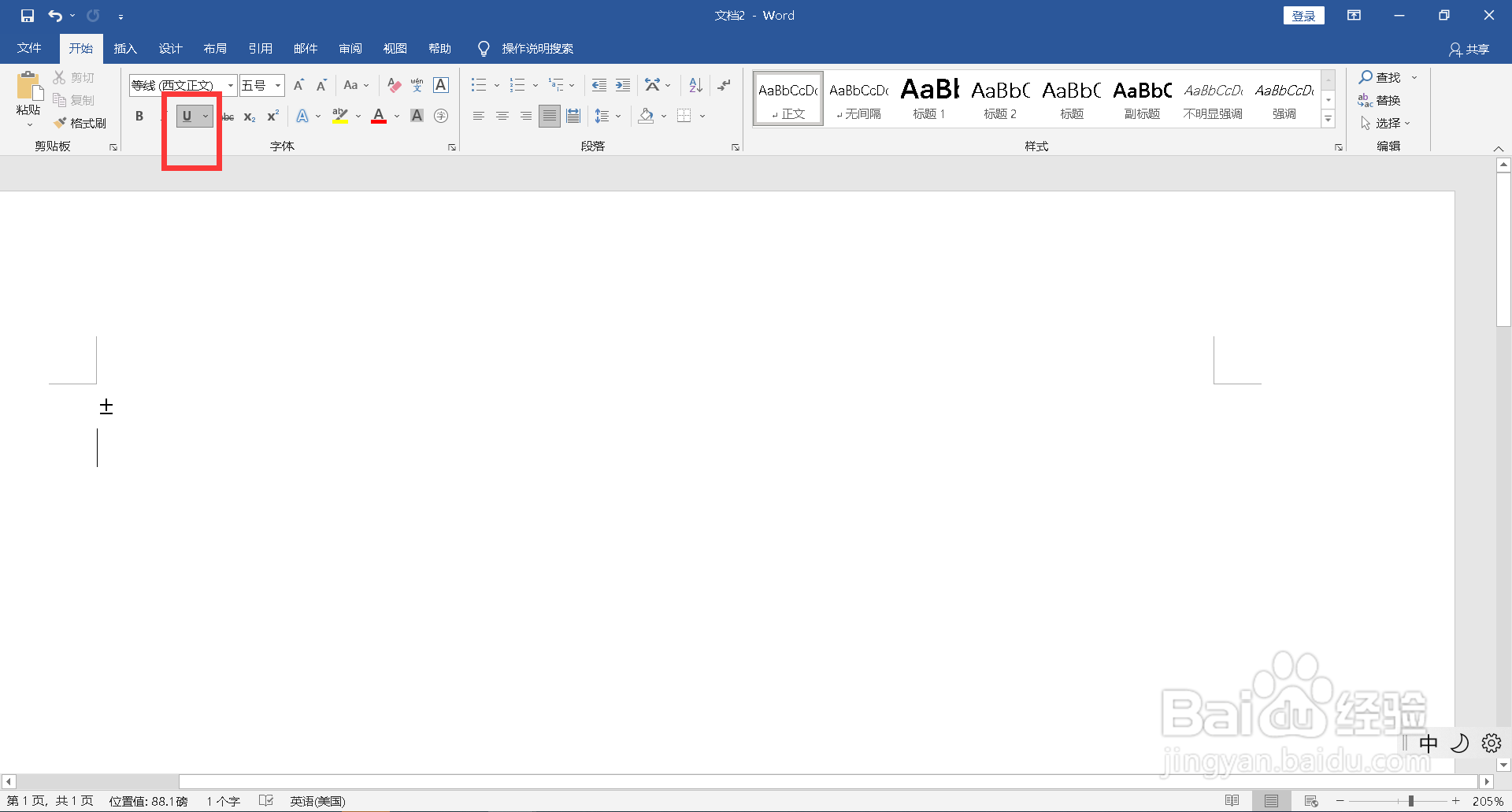Toggle superscript formatting

(272, 116)
